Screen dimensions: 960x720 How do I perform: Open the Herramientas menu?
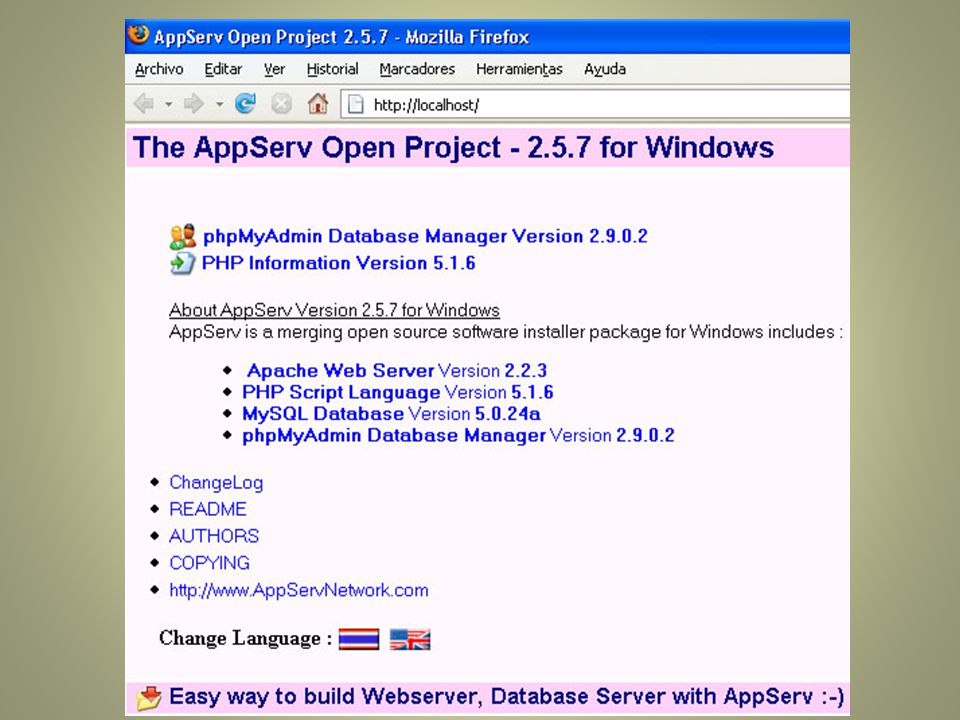coord(519,69)
